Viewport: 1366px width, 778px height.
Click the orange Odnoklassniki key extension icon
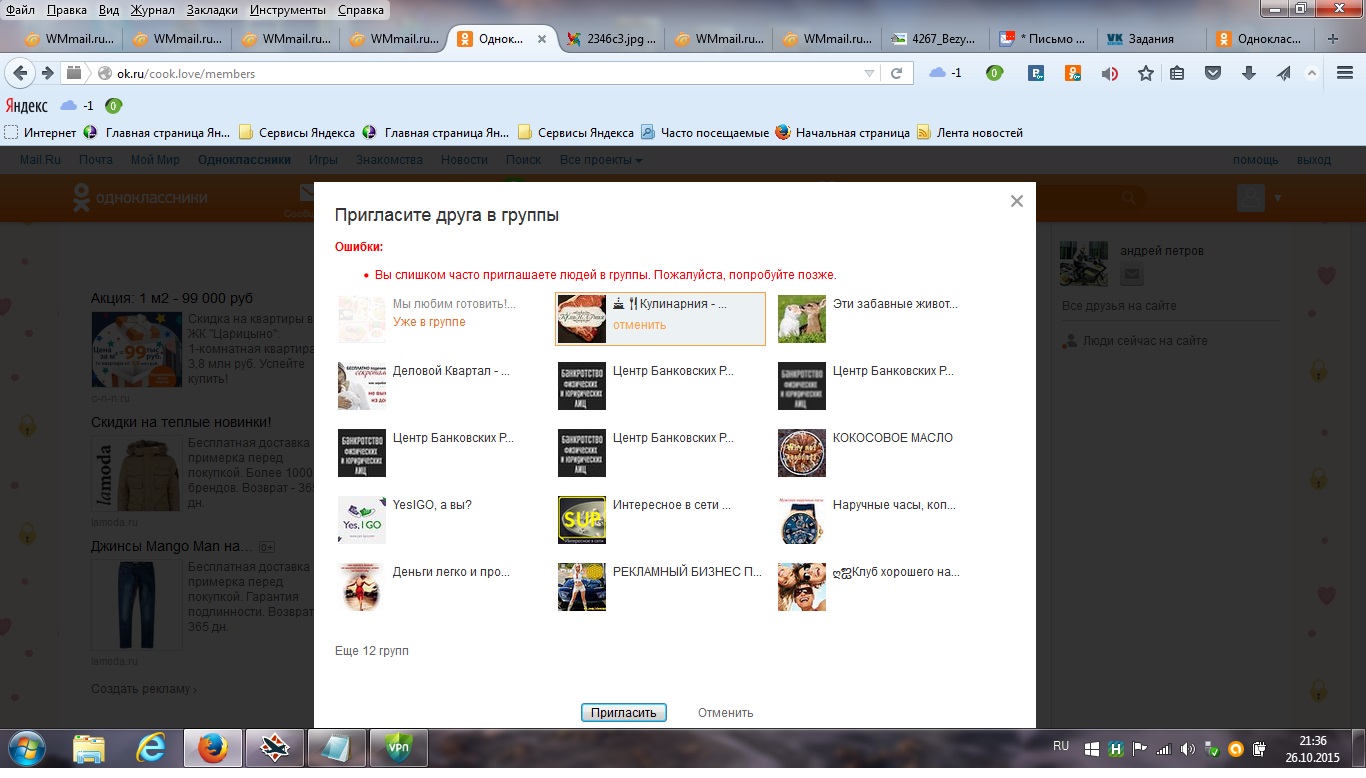1073,73
